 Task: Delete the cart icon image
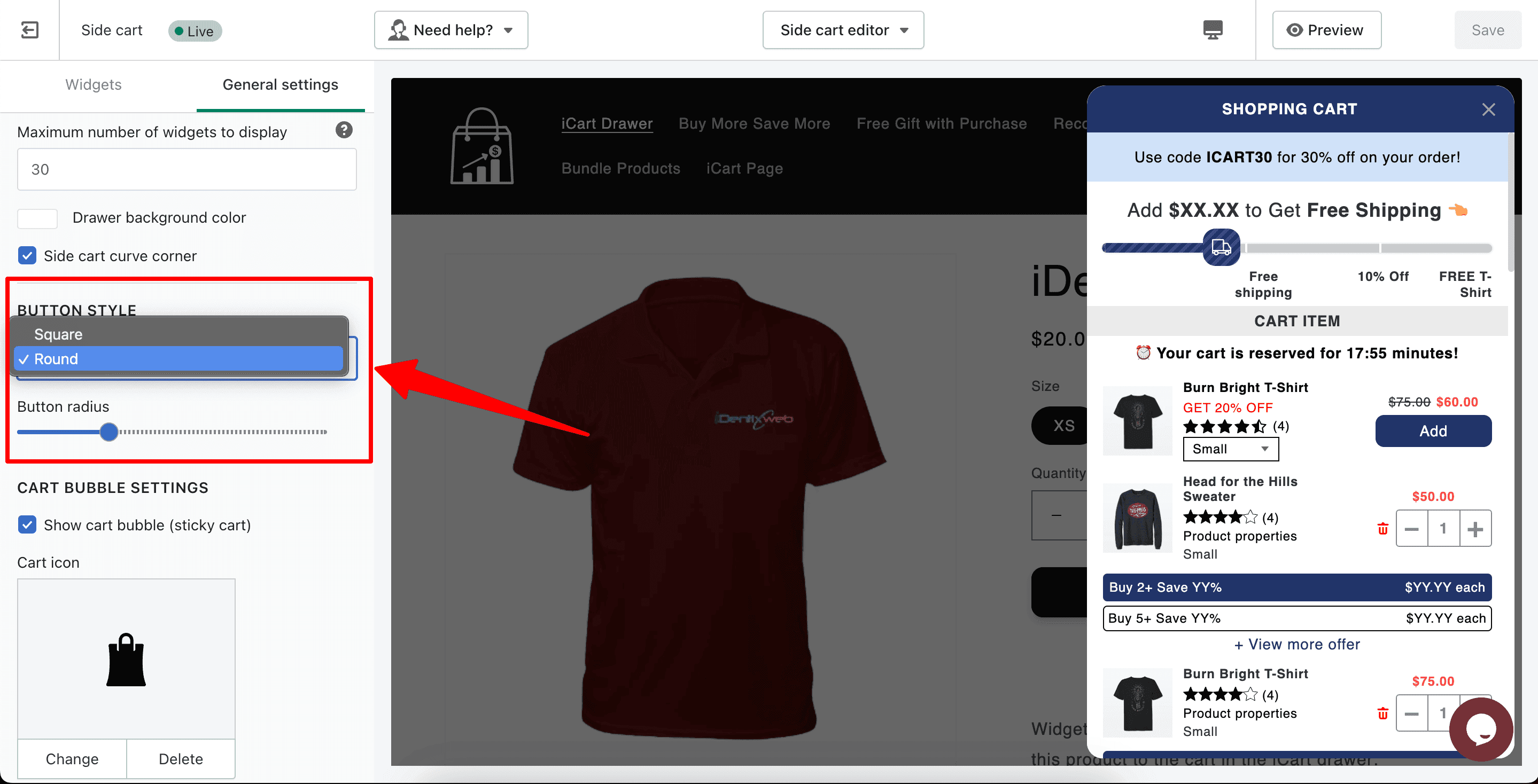click(x=181, y=759)
